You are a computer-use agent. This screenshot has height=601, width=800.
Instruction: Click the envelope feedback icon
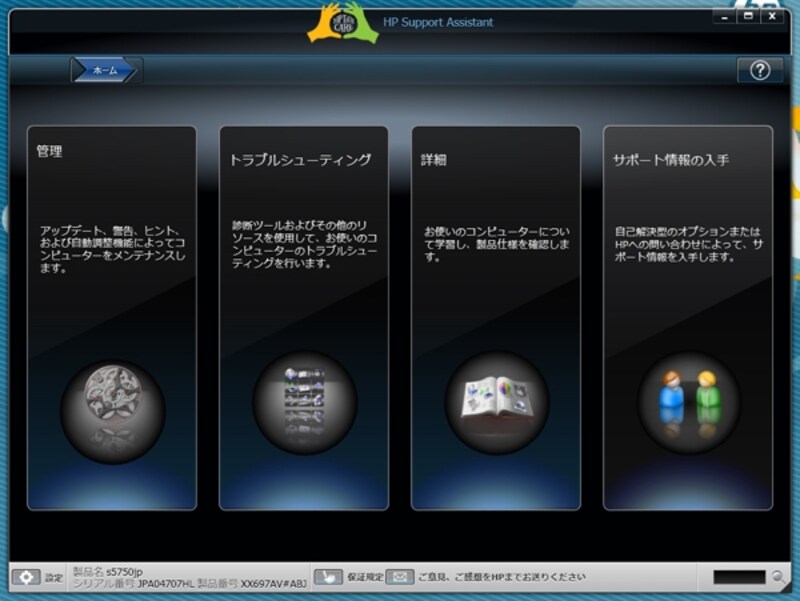(399, 575)
